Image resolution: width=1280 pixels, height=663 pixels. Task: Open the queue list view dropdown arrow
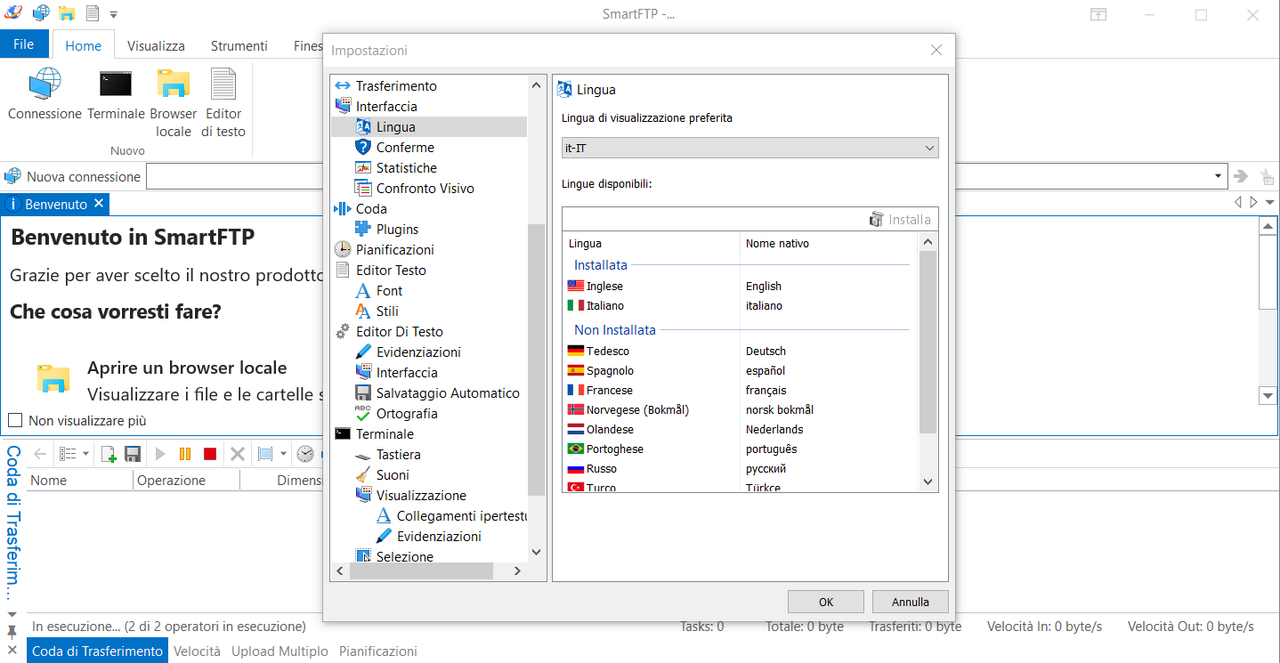(85, 454)
